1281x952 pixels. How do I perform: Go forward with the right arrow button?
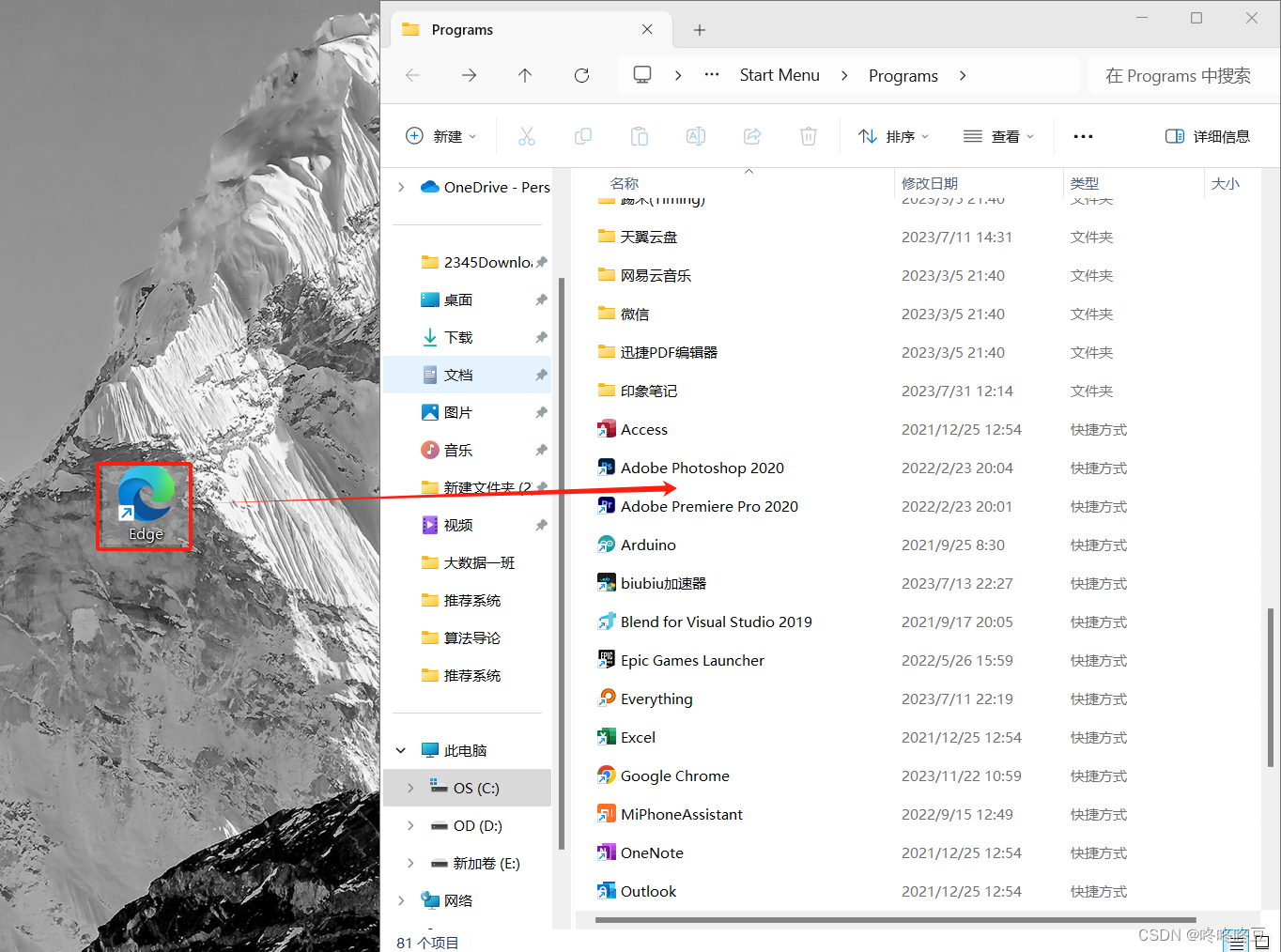pyautogui.click(x=470, y=75)
